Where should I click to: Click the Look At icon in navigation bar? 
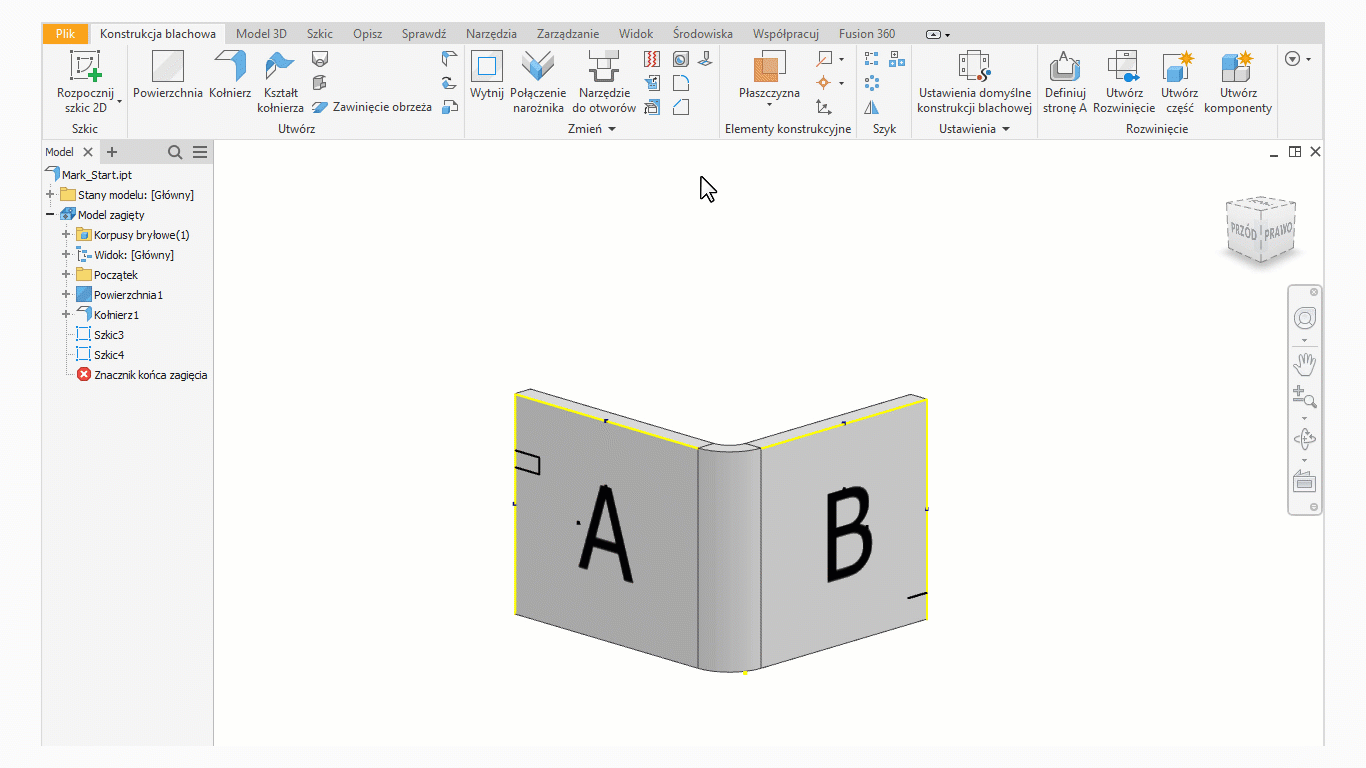[x=1305, y=481]
